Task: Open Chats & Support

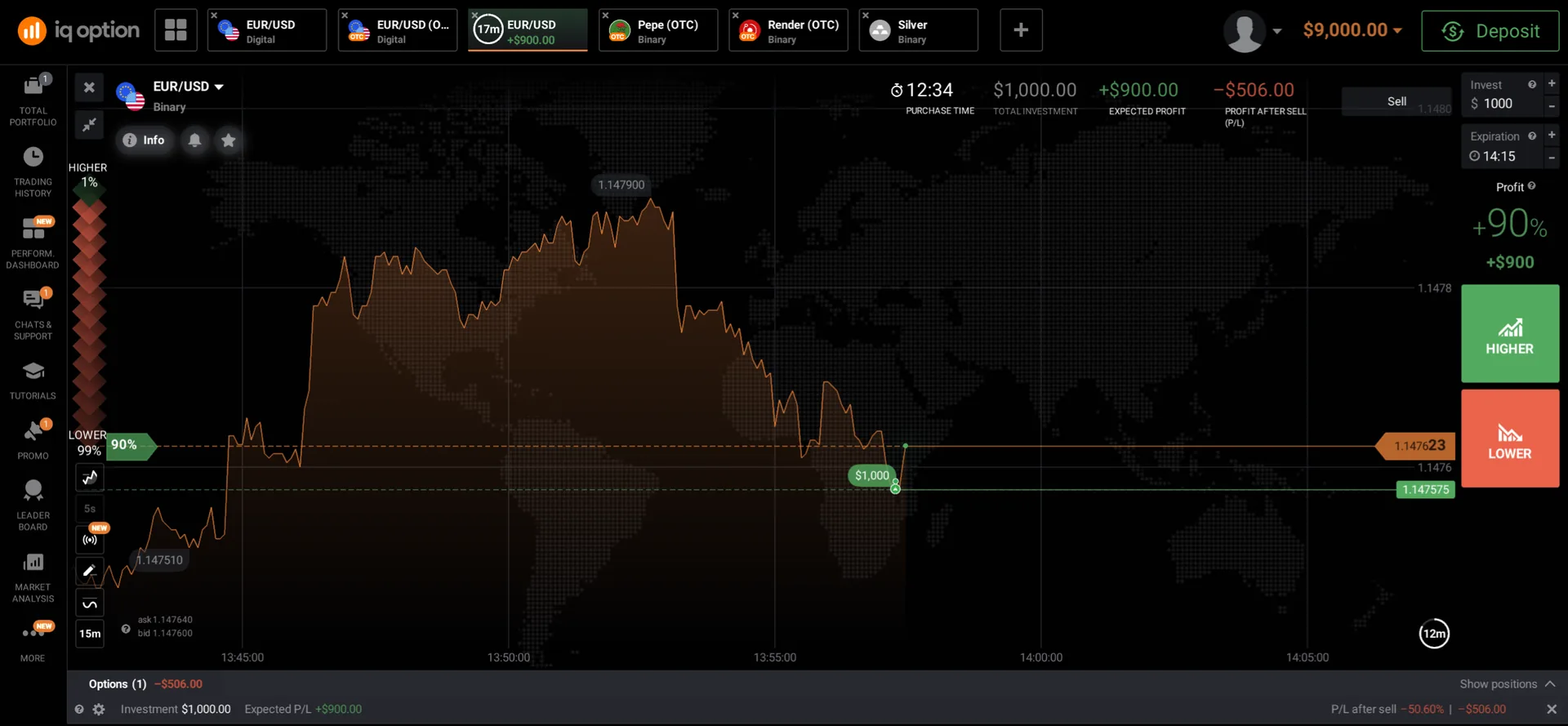Action: pyautogui.click(x=33, y=314)
